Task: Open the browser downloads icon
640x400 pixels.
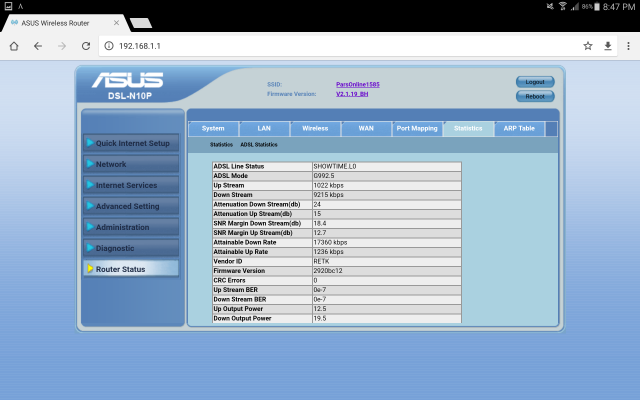Action: tap(607, 46)
